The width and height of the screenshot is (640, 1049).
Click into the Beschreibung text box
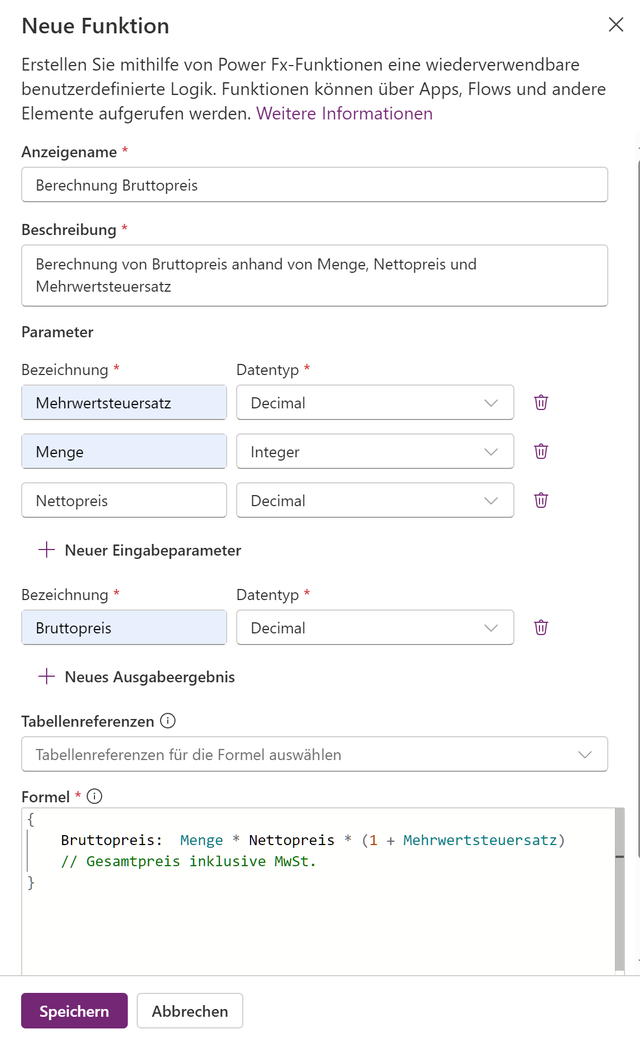click(x=314, y=275)
